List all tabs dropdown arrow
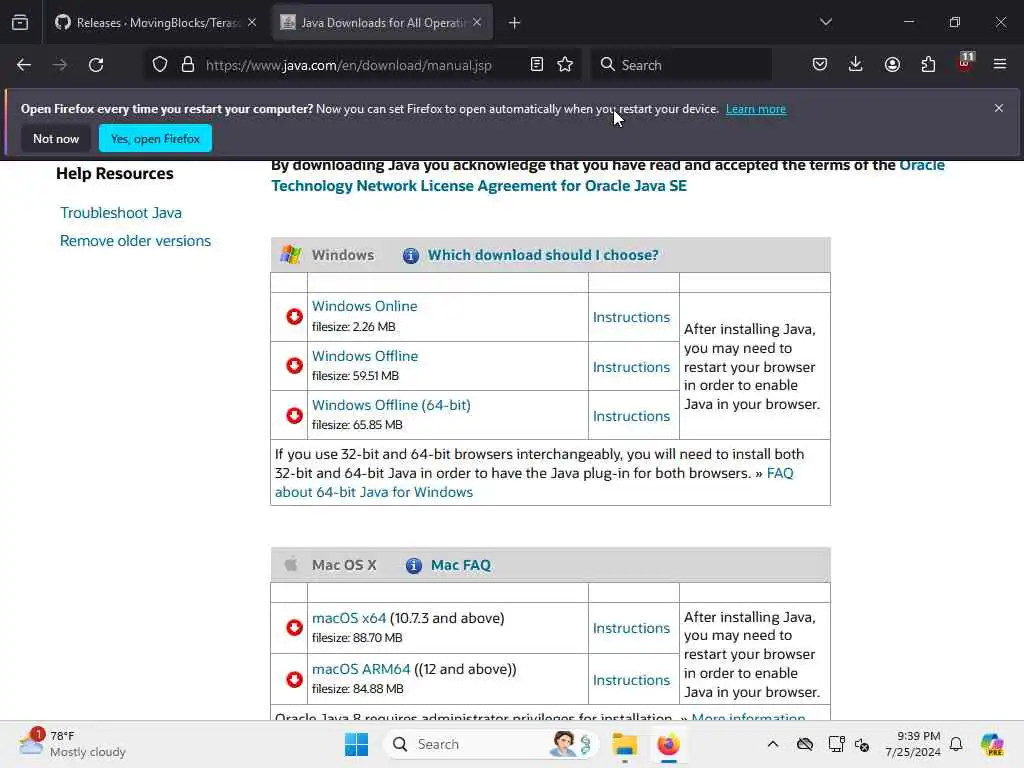1024x768 pixels. (x=825, y=22)
